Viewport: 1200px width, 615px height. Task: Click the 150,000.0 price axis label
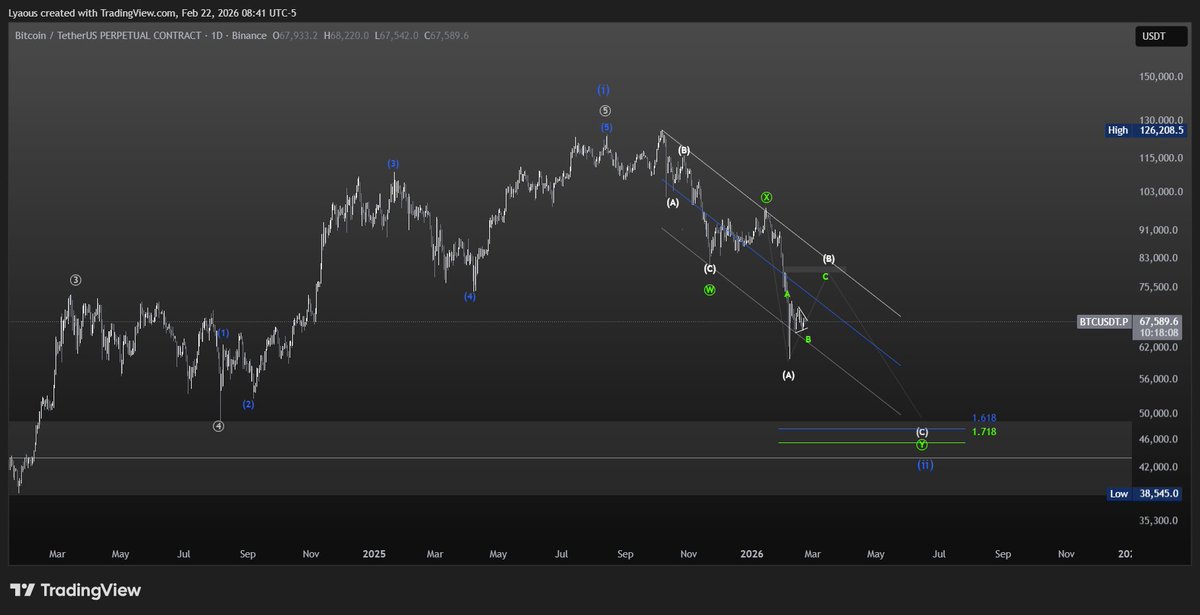(1160, 77)
